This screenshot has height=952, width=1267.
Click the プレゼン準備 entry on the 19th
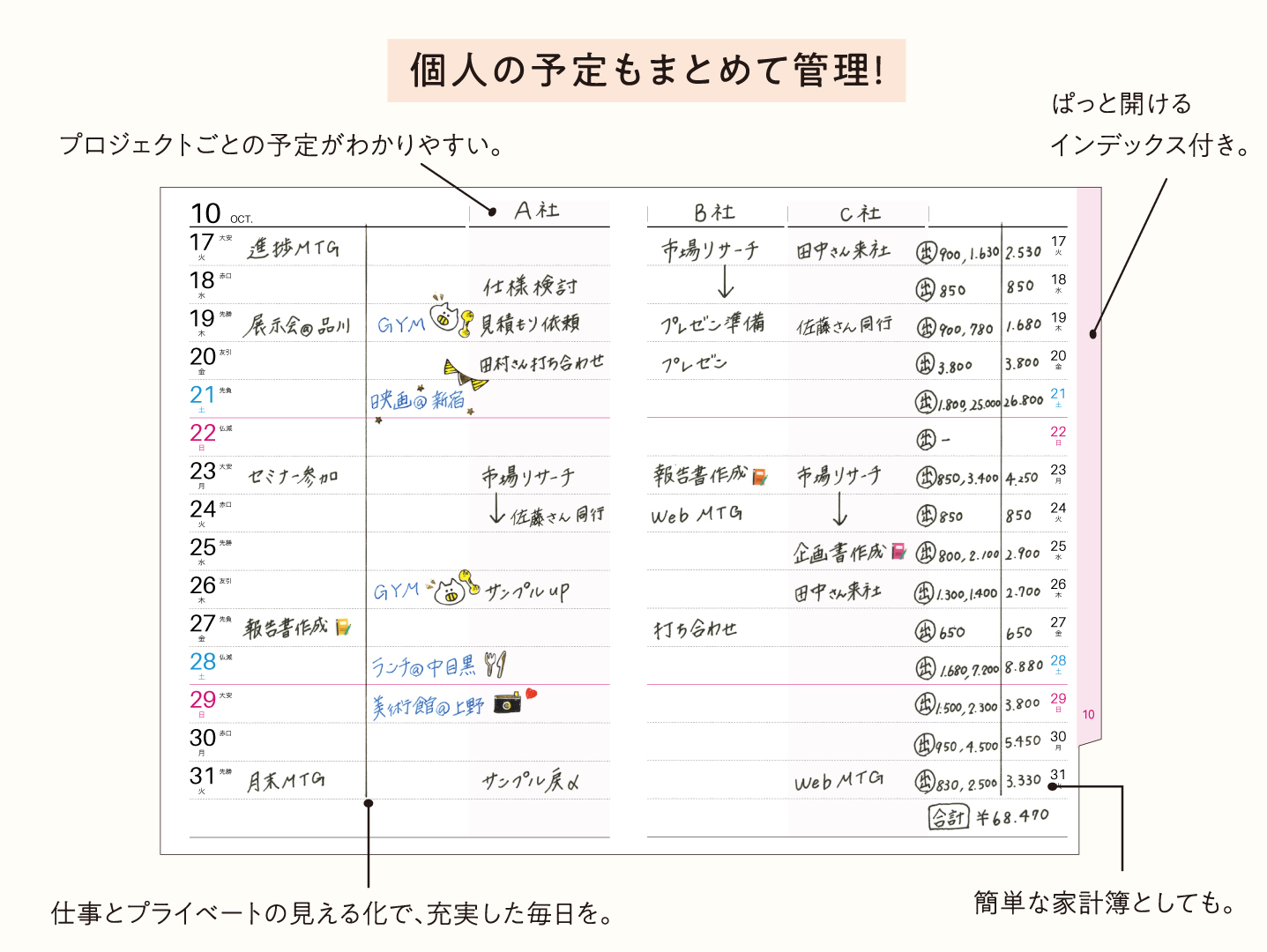tap(712, 324)
